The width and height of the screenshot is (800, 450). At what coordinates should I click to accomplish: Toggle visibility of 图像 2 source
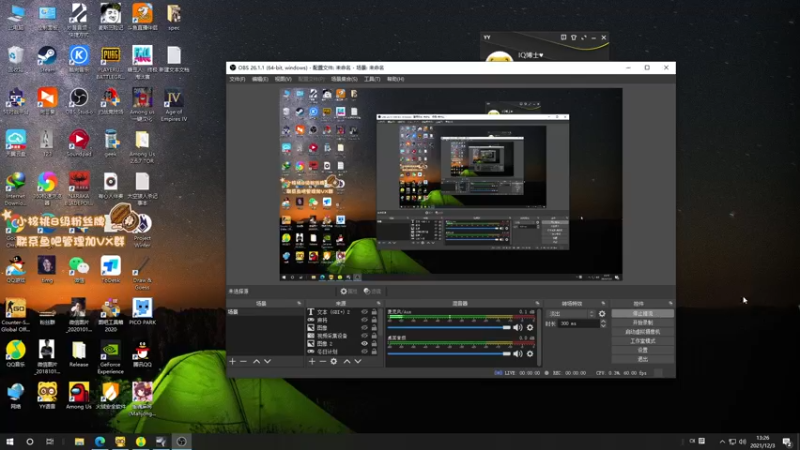tap(364, 344)
